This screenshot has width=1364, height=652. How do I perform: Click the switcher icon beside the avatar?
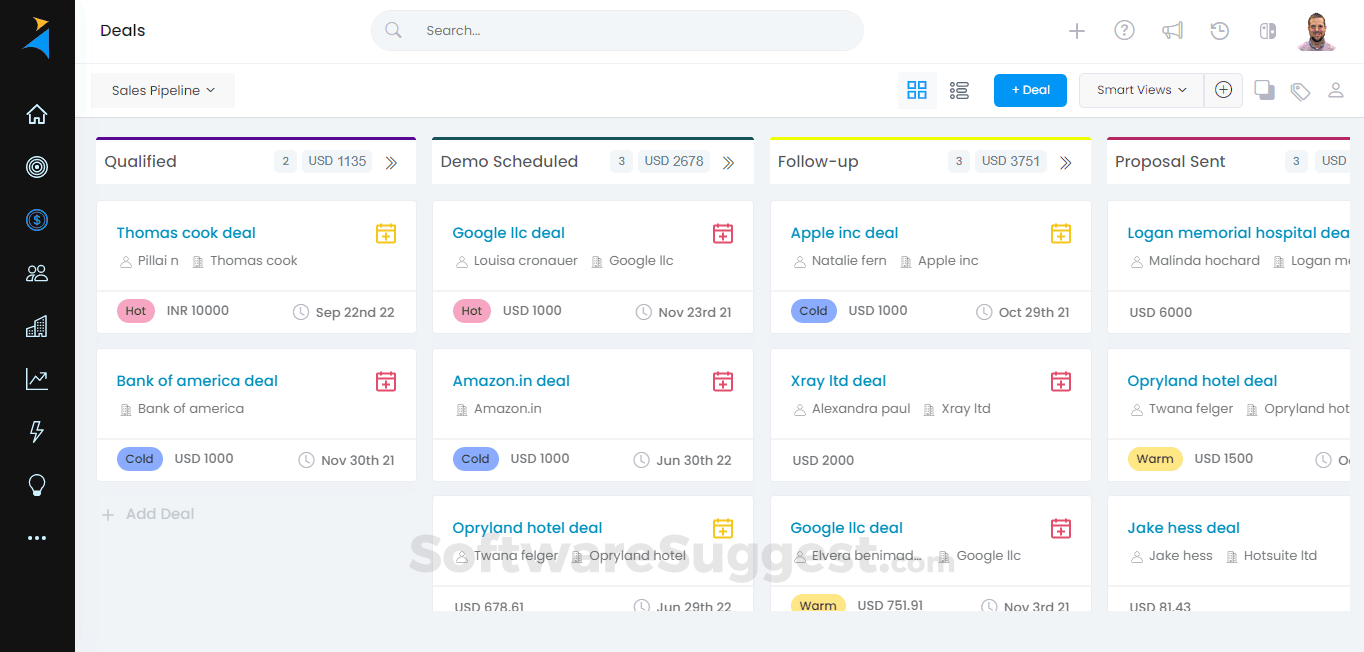click(1267, 31)
